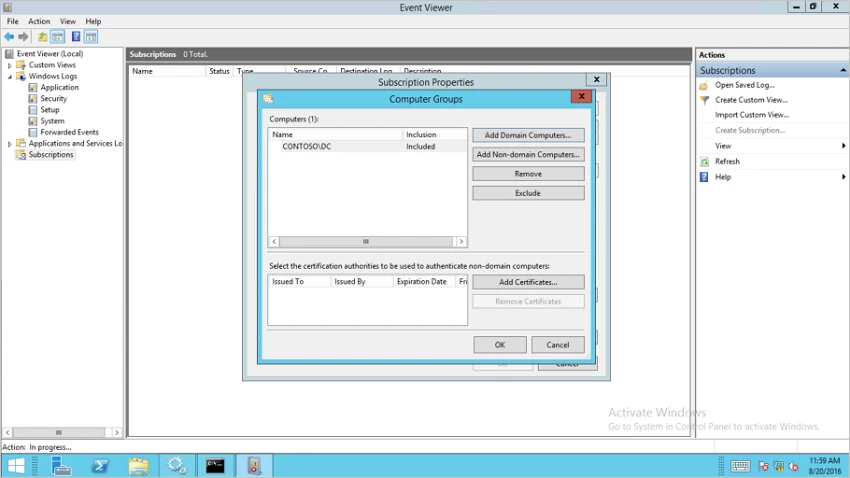The image size is (850, 478).
Task: Click the Open Saved Log folder icon
Action: pos(705,86)
